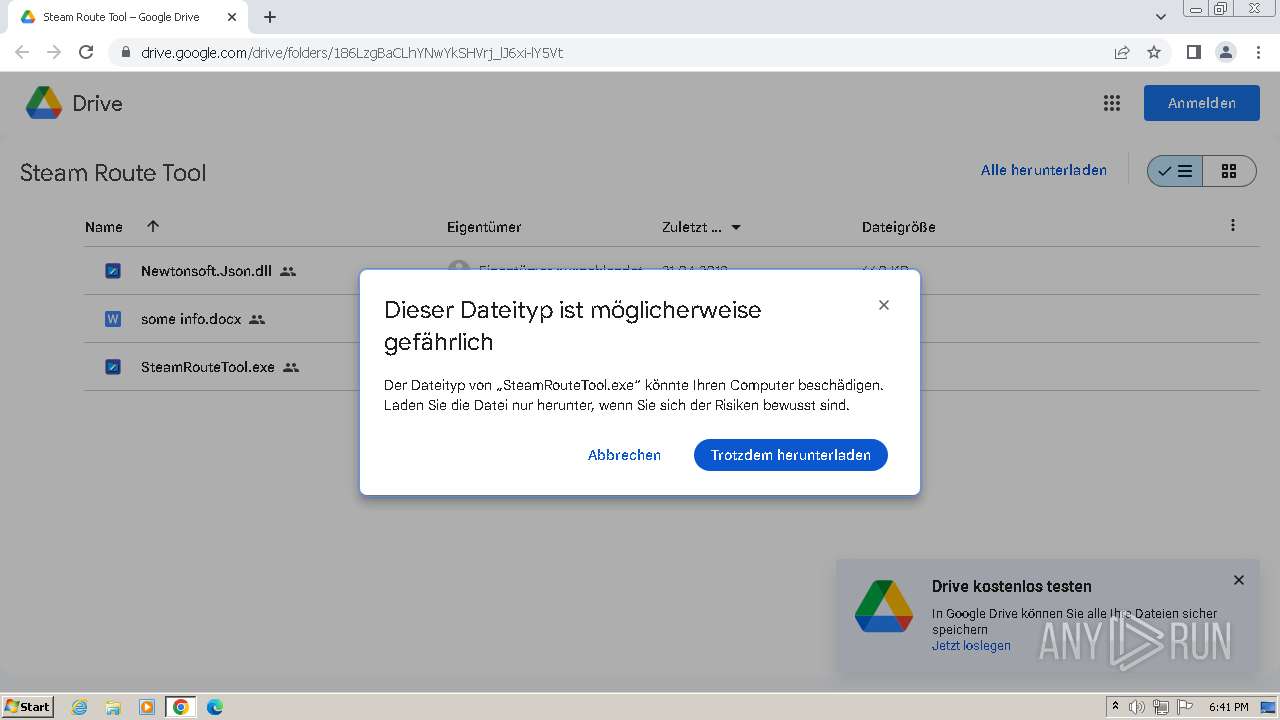Click the volume speaker tray icon
This screenshot has height=720, width=1280.
[1137, 707]
